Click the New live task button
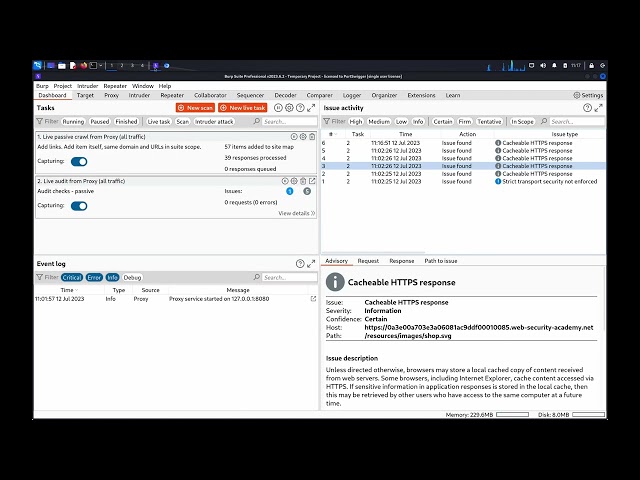Viewport: 640px width, 480px height. tap(243, 108)
